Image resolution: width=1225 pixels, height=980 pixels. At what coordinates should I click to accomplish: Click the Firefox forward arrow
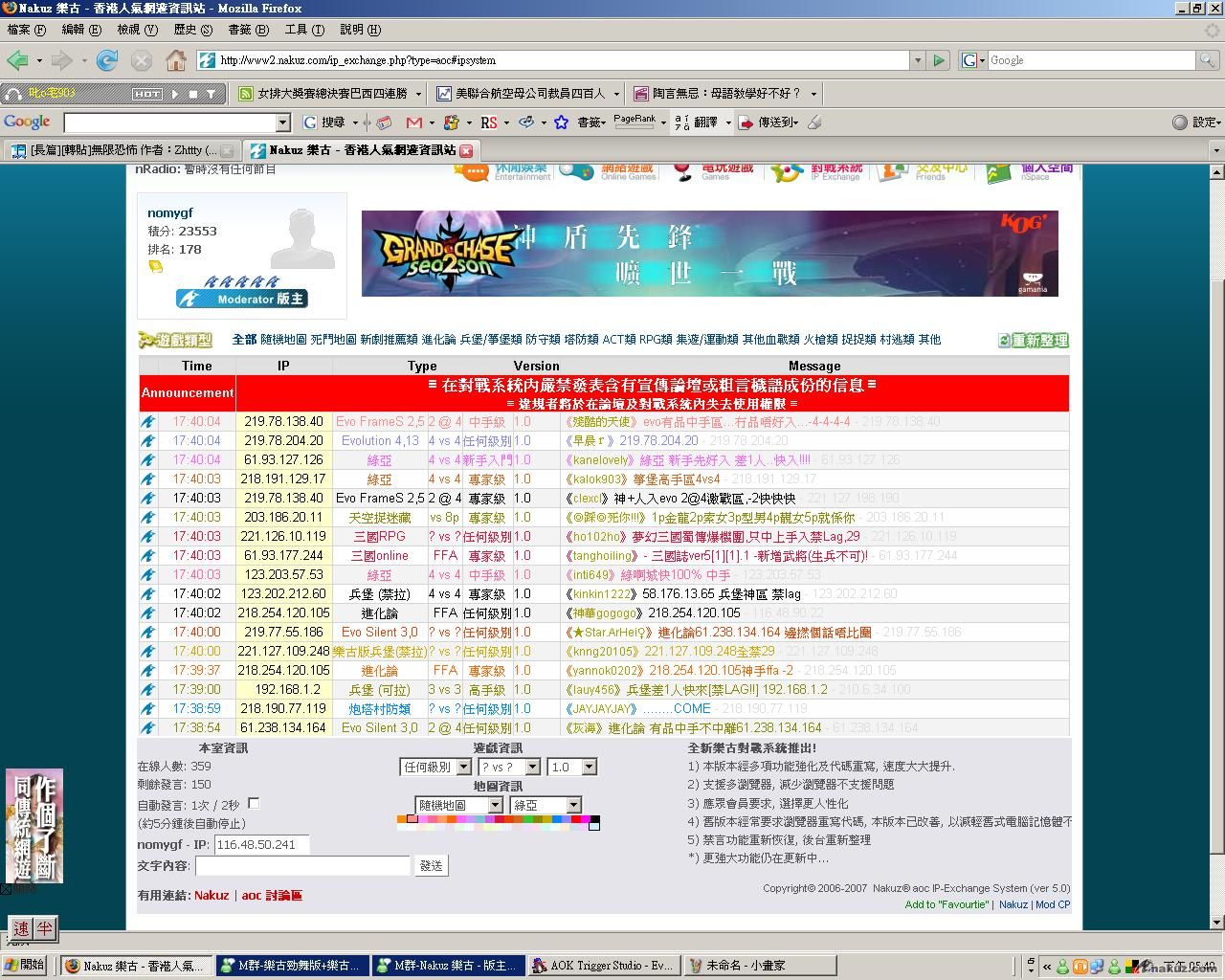[x=61, y=60]
